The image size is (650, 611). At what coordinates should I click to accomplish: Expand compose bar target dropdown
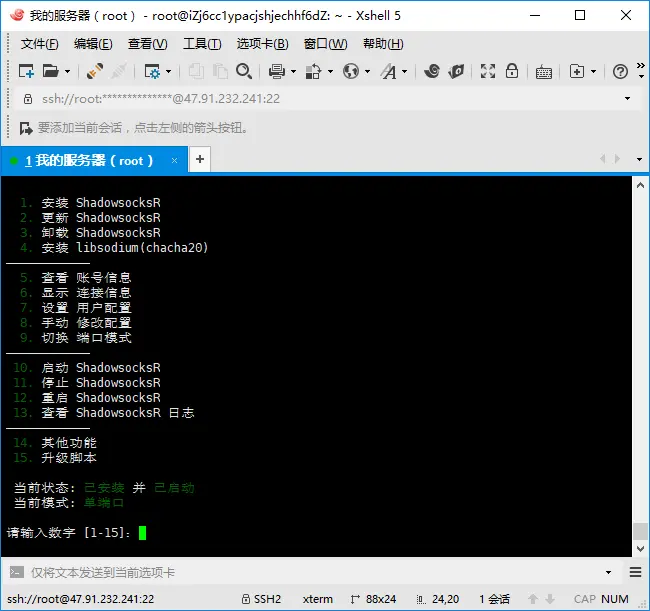(x=608, y=572)
